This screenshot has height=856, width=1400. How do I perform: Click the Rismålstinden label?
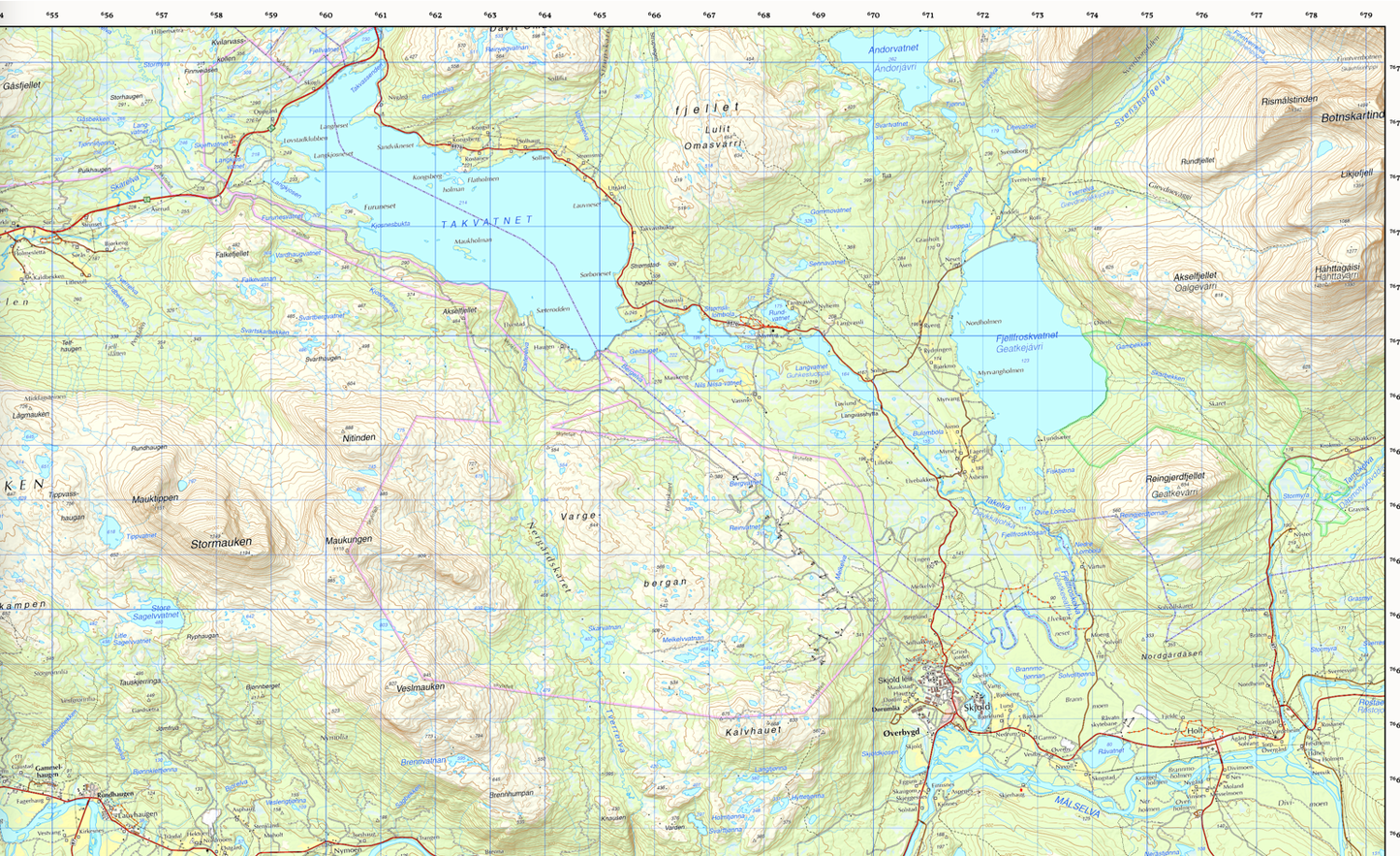tap(1289, 100)
